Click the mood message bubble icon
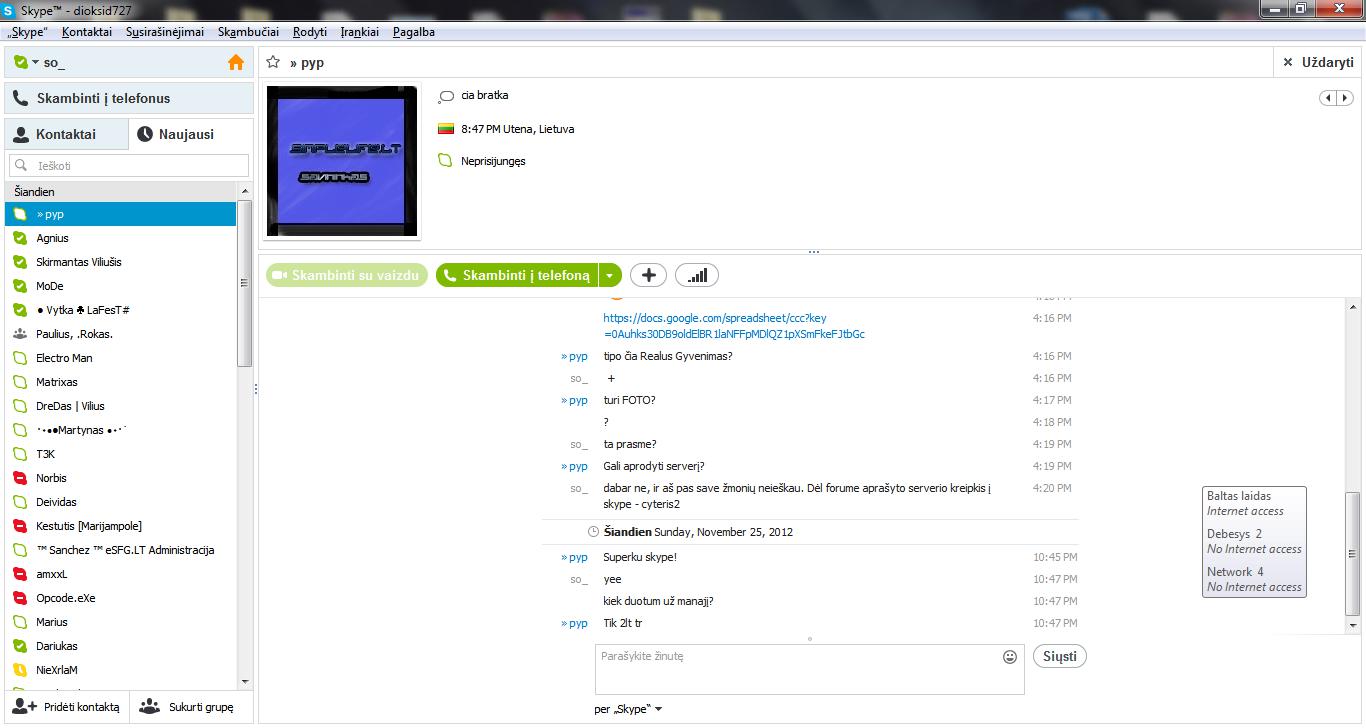Image resolution: width=1366 pixels, height=728 pixels. pyautogui.click(x=446, y=96)
